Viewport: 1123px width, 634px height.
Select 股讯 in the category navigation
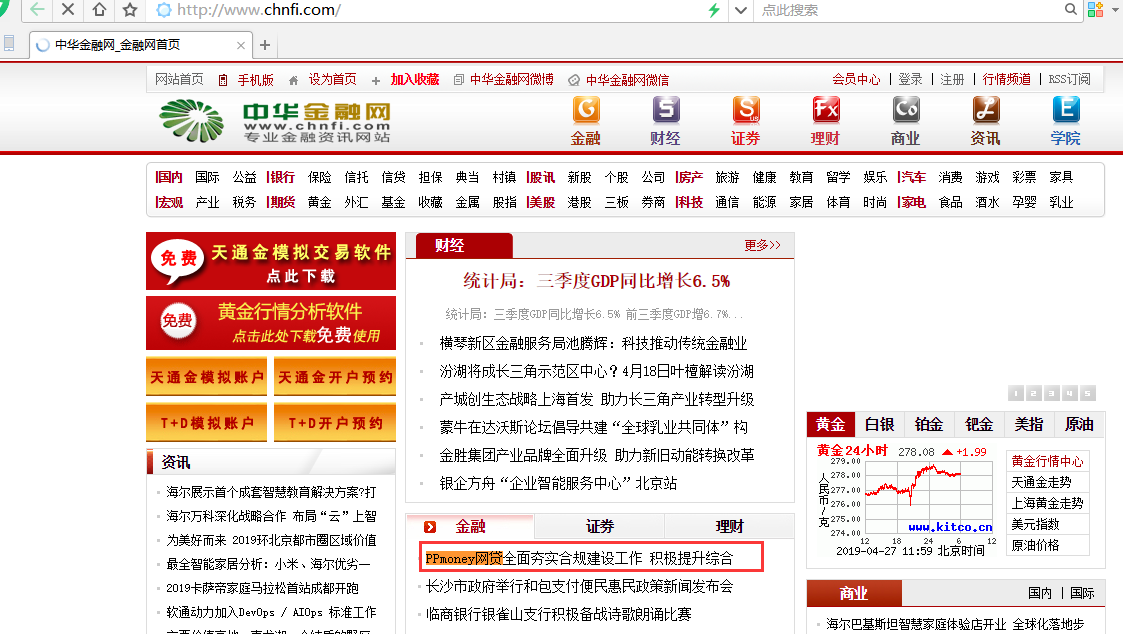point(541,177)
